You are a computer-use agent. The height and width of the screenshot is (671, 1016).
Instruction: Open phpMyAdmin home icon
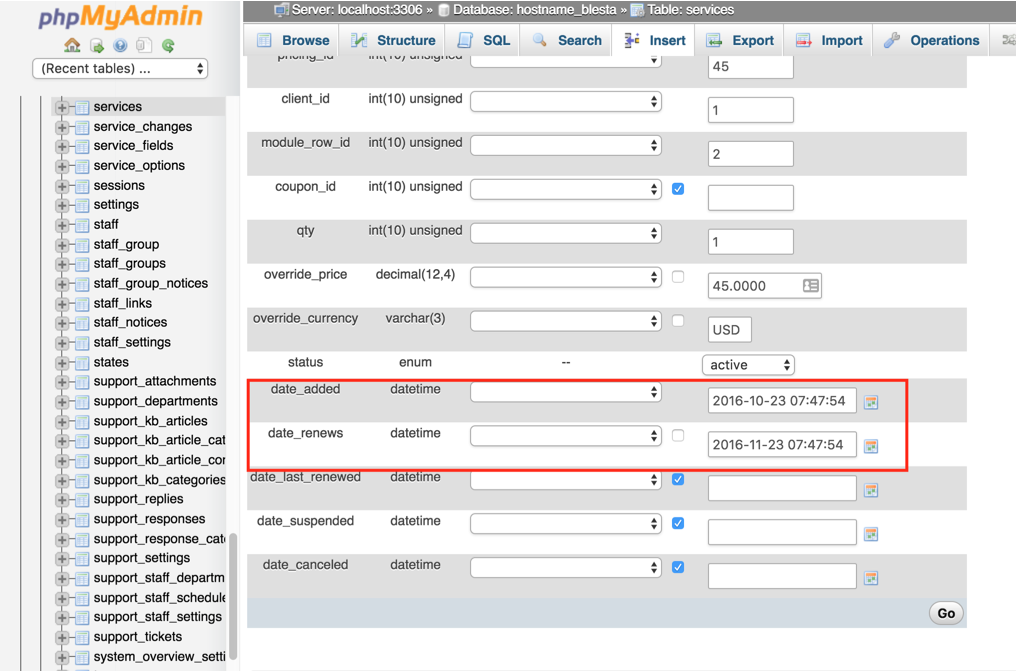72,45
